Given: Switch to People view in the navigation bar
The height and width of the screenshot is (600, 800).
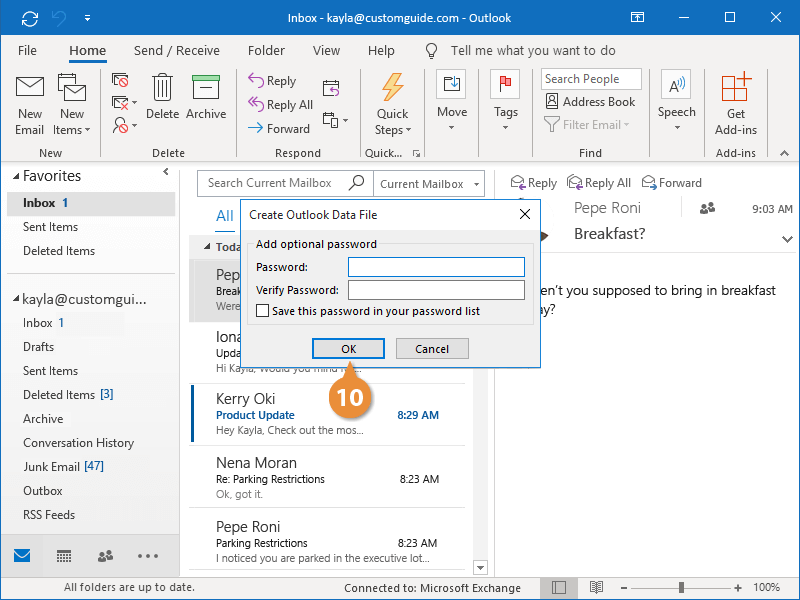Looking at the screenshot, I should [x=105, y=556].
